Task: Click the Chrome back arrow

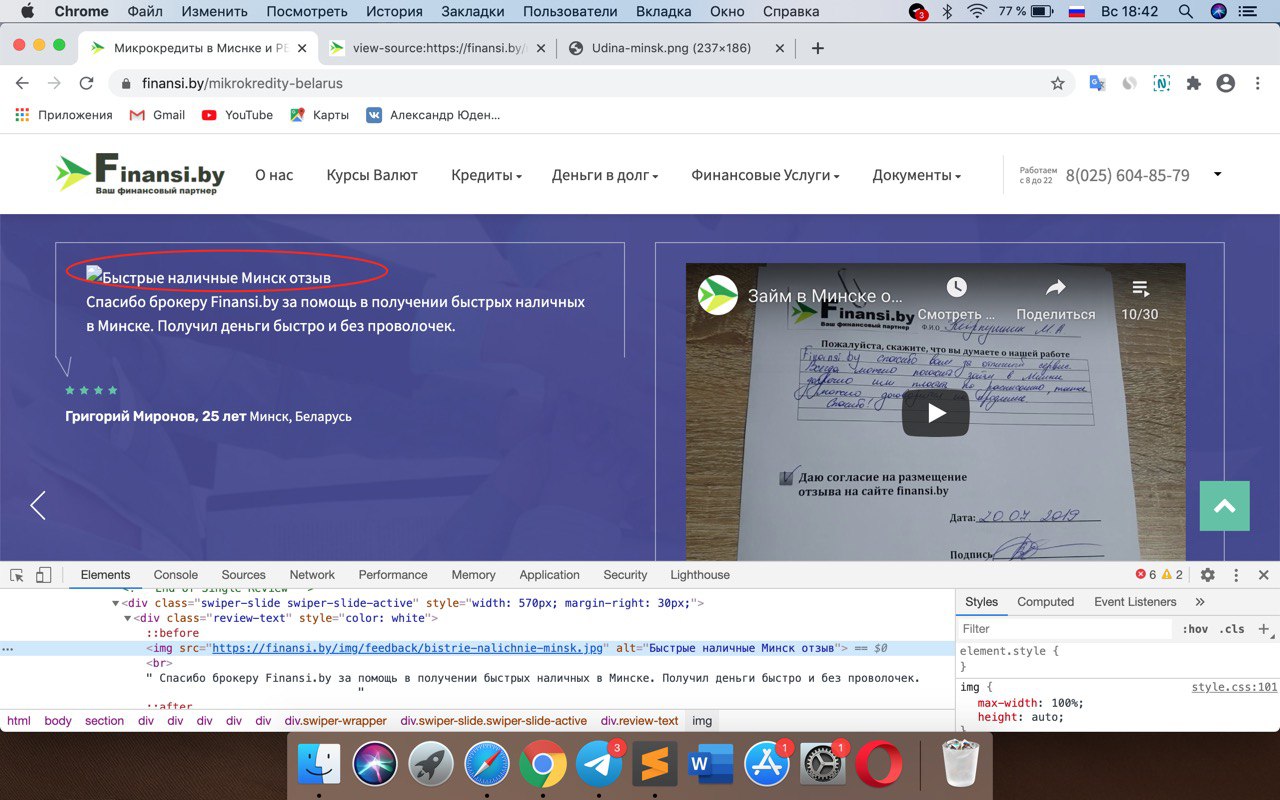Action: click(x=23, y=84)
